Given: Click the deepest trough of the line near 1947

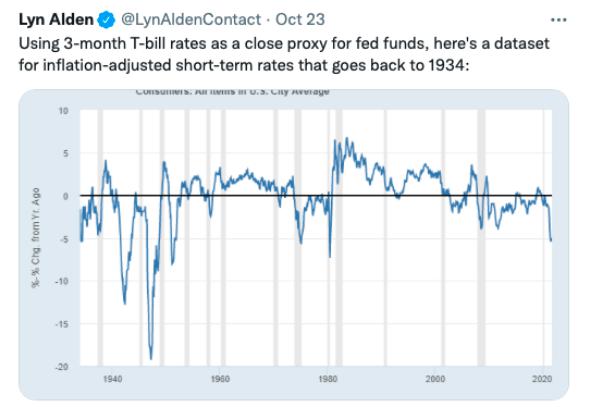Looking at the screenshot, I should 151,358.
